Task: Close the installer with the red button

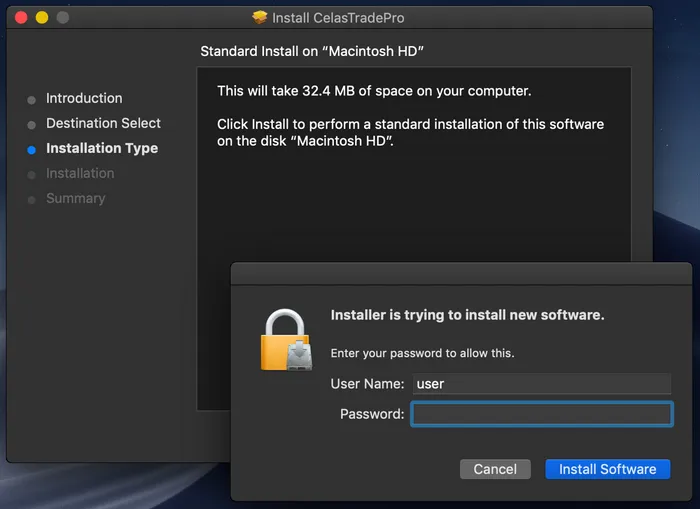Action: pos(20,18)
